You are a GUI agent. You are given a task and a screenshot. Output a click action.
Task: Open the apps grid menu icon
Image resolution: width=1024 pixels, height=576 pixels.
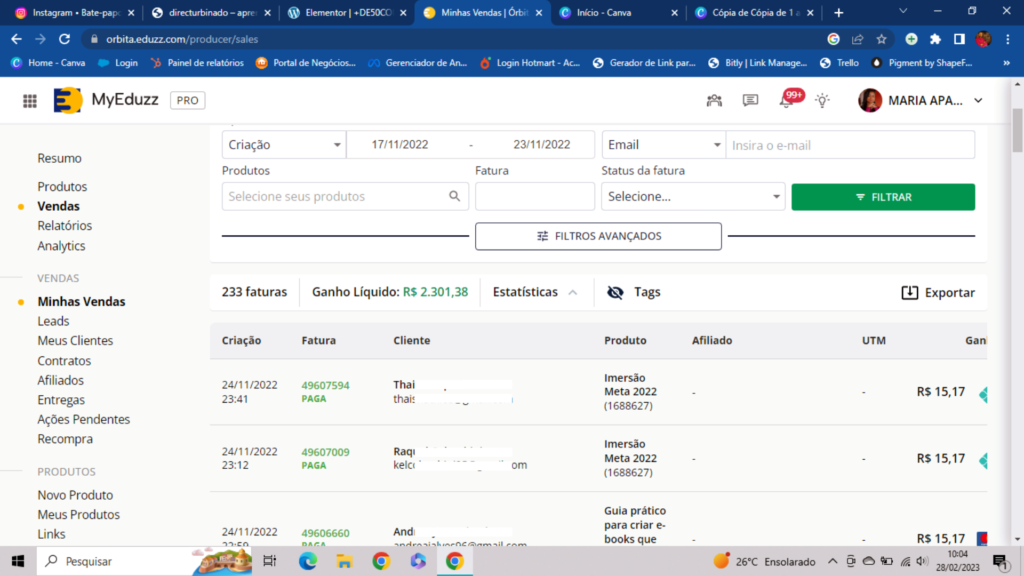click(30, 101)
